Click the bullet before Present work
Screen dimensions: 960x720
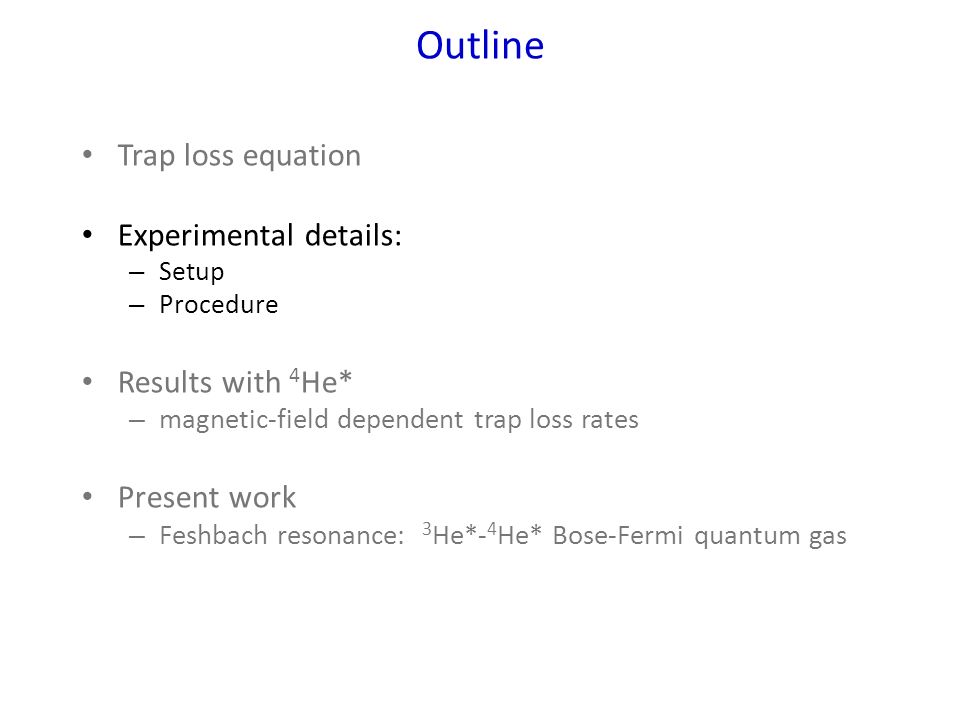pos(88,496)
